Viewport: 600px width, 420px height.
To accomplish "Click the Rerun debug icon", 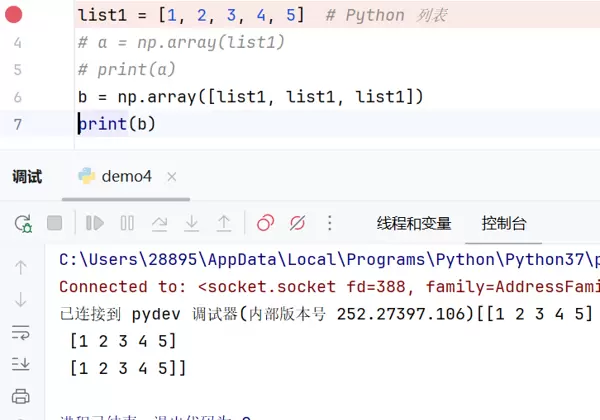I will [x=22, y=223].
